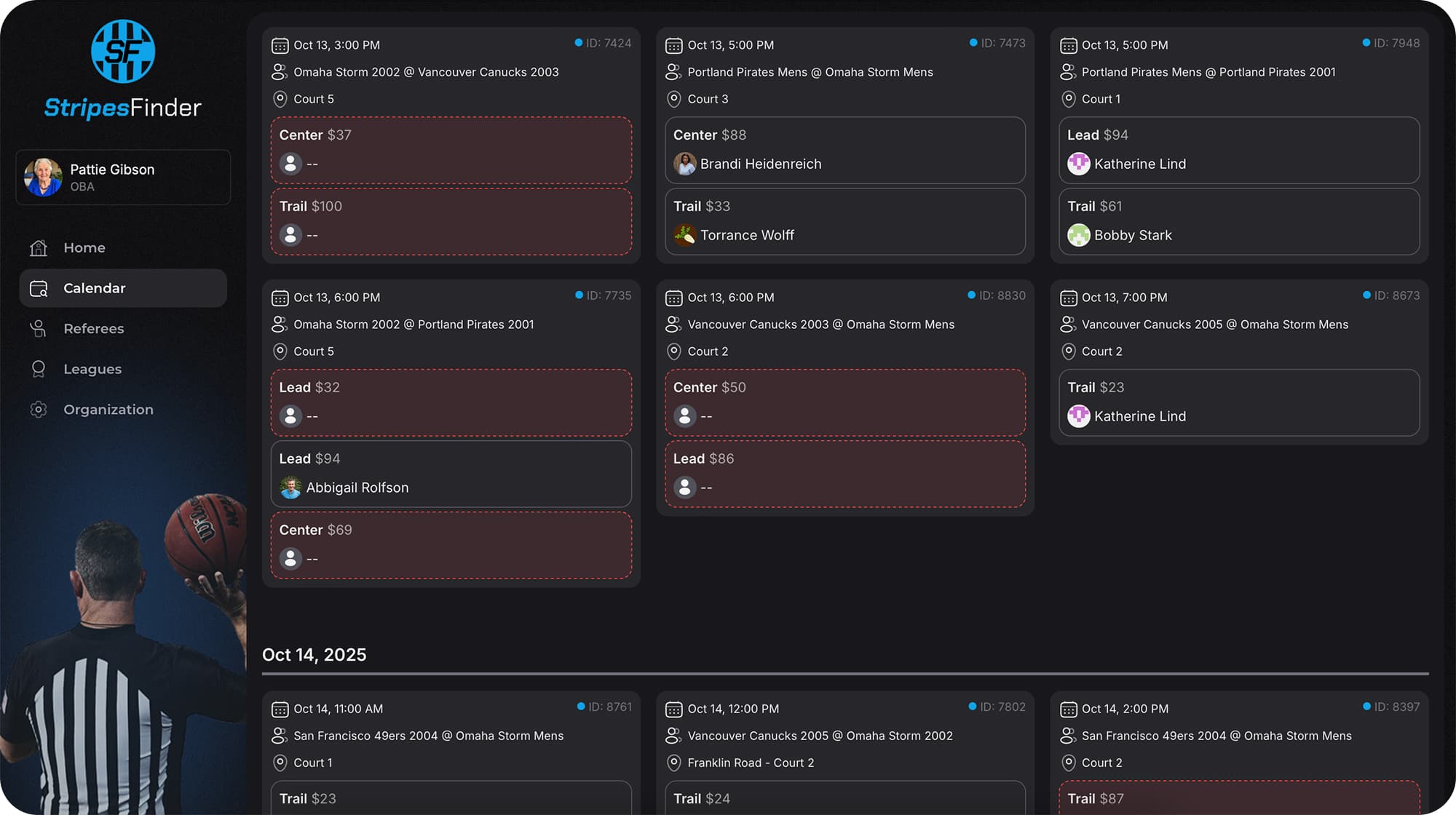Click the calendar icon on game ID 7424
The height and width of the screenshot is (815, 1456).
[x=280, y=44]
